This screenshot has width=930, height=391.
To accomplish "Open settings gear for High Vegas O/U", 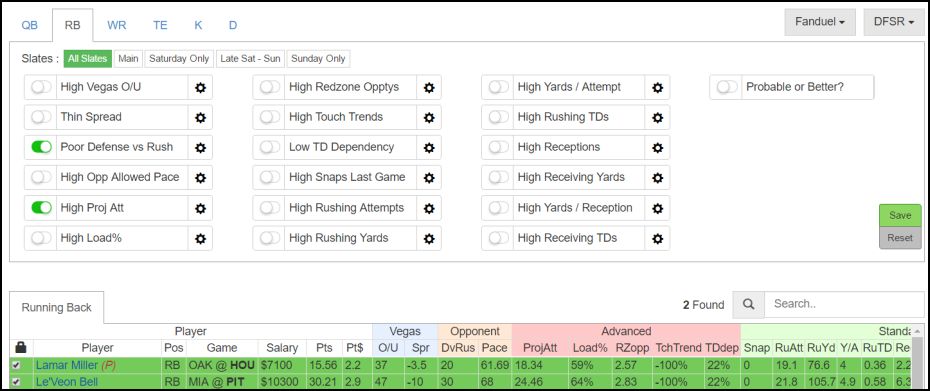I will (x=200, y=87).
